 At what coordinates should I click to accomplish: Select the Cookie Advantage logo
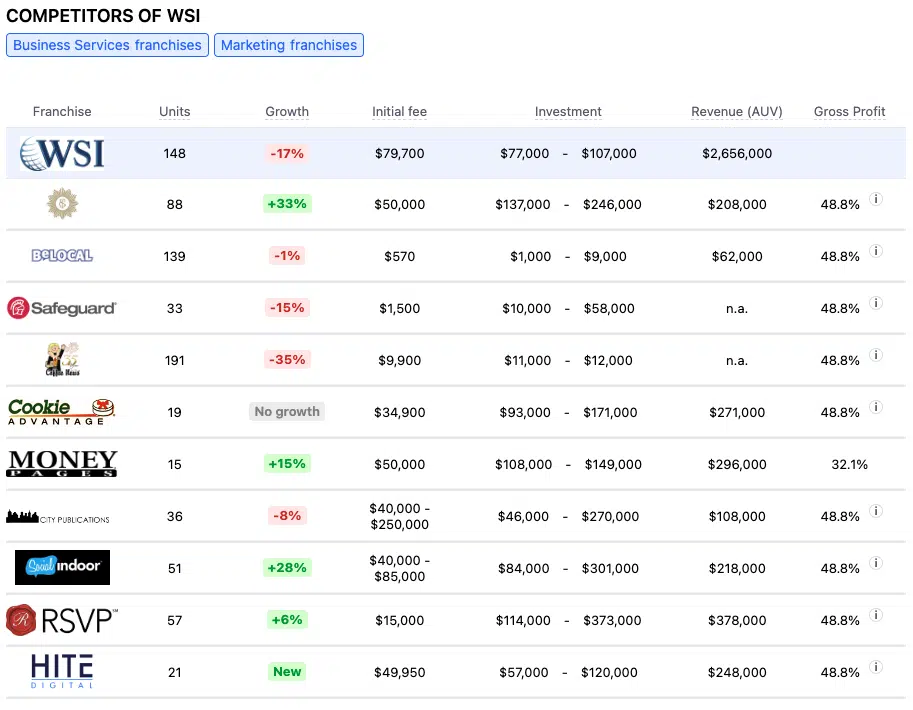(61, 412)
